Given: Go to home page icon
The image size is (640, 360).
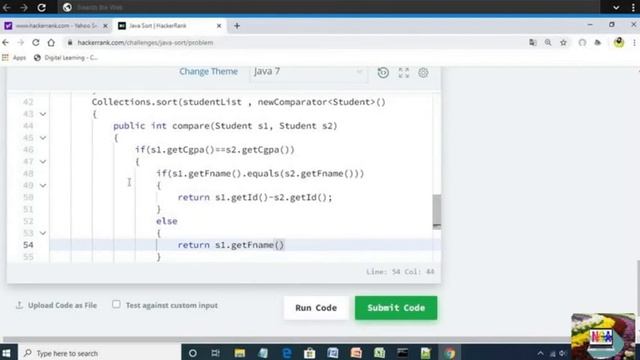Looking at the screenshot, I should click(51, 42).
